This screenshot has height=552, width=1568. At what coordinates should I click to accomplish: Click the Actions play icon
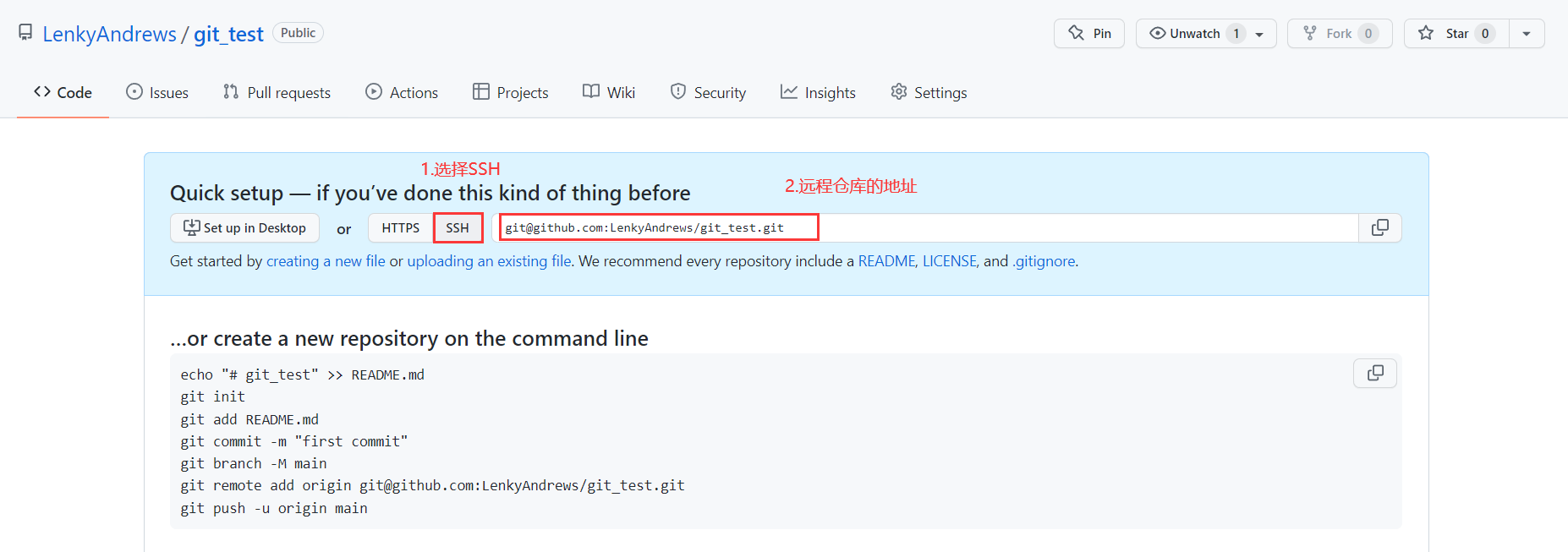pos(374,91)
